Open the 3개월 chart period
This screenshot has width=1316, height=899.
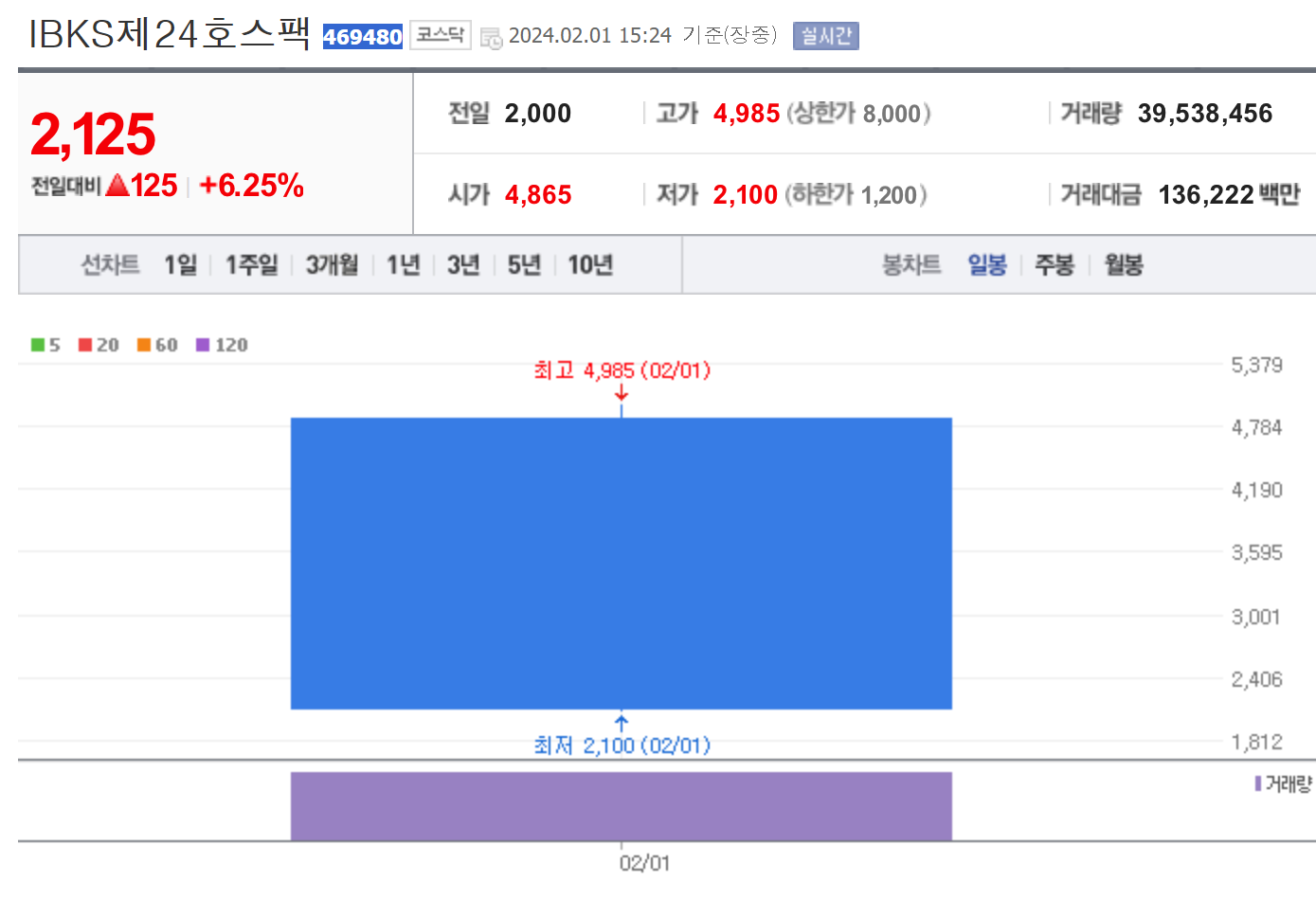[331, 265]
